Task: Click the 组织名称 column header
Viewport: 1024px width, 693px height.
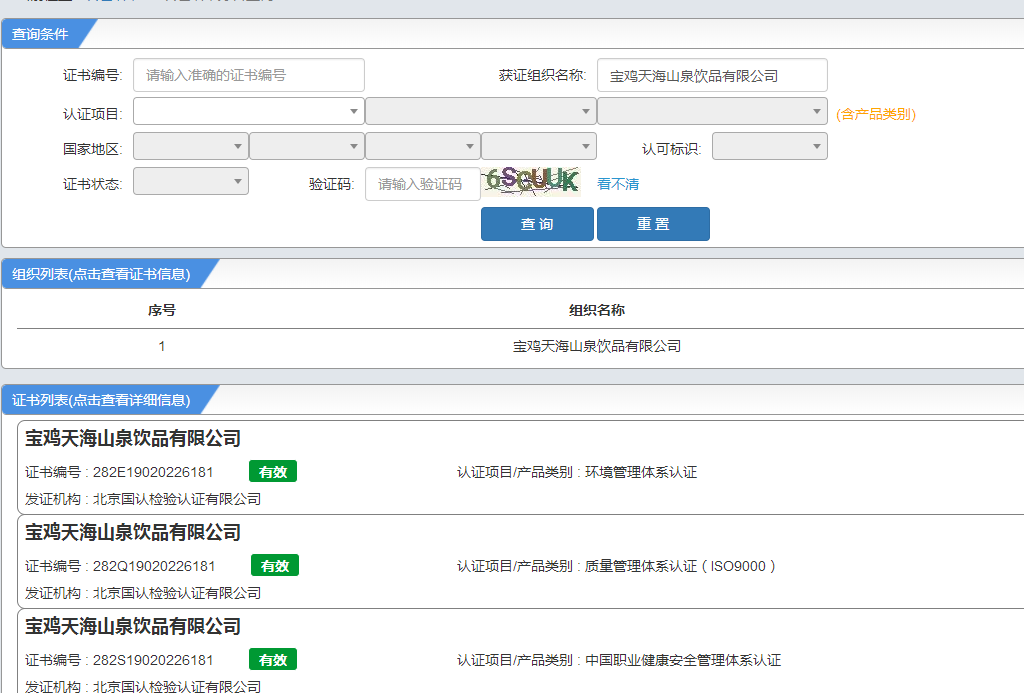Action: tap(596, 310)
